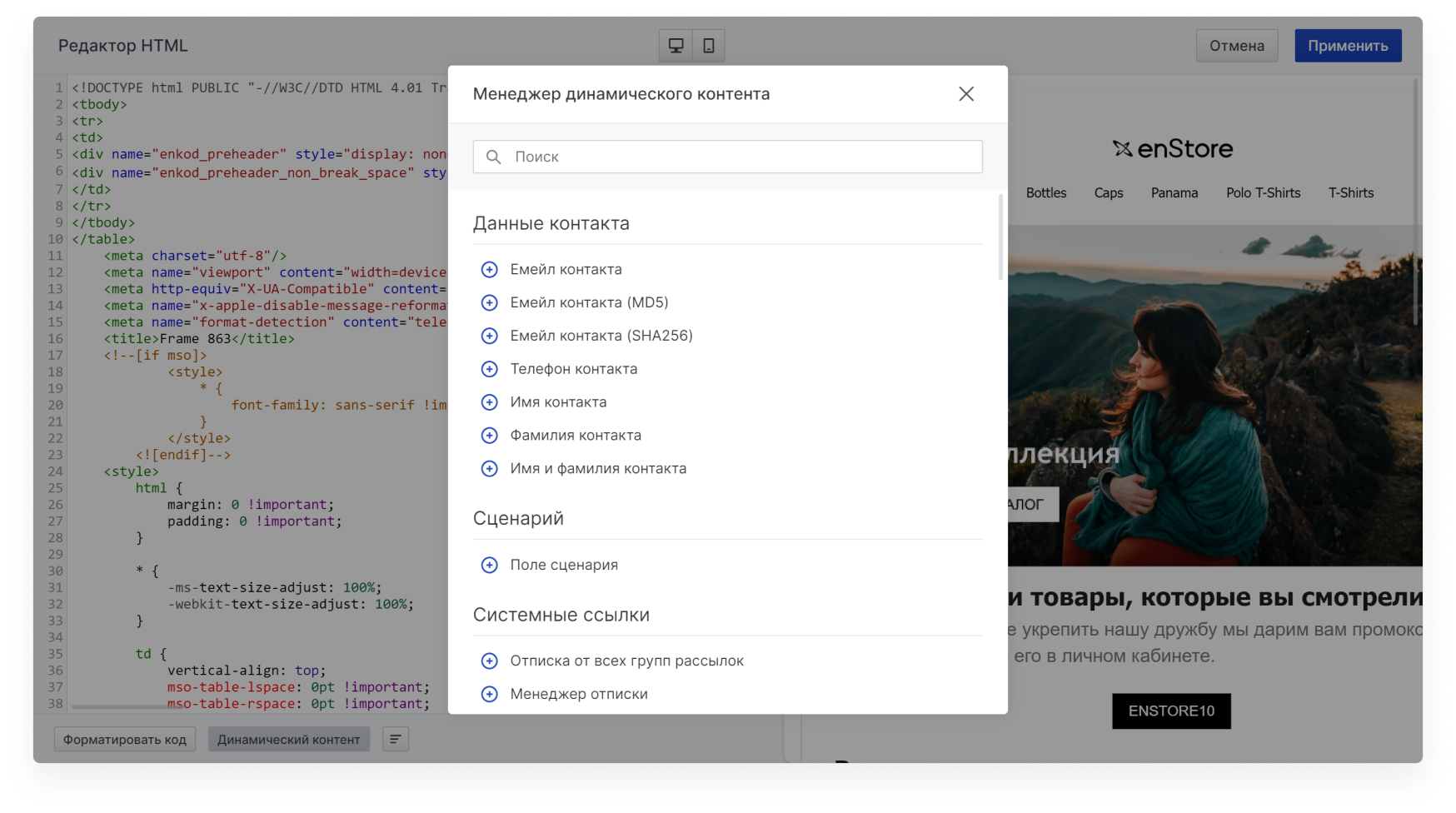This screenshot has height=813, width=1456.
Task: Click plus icon next to Менеджер отписки
Action: 490,694
